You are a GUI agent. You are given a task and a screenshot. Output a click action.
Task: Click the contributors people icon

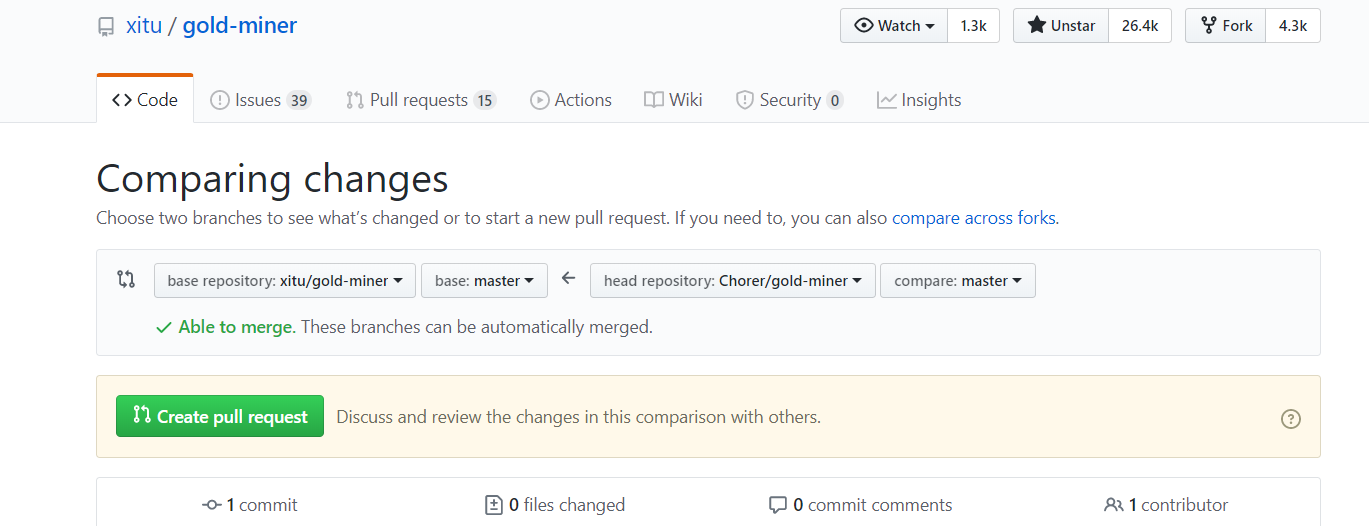tap(1113, 505)
